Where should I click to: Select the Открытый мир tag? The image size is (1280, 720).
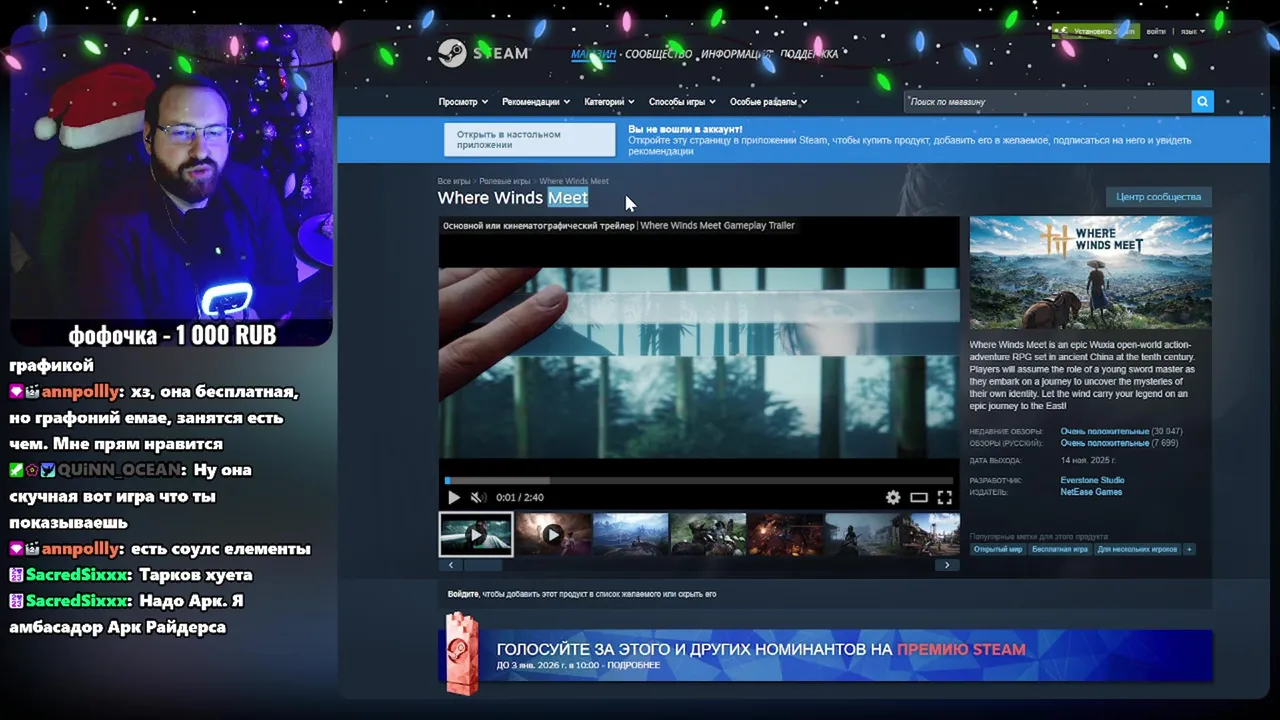997,549
